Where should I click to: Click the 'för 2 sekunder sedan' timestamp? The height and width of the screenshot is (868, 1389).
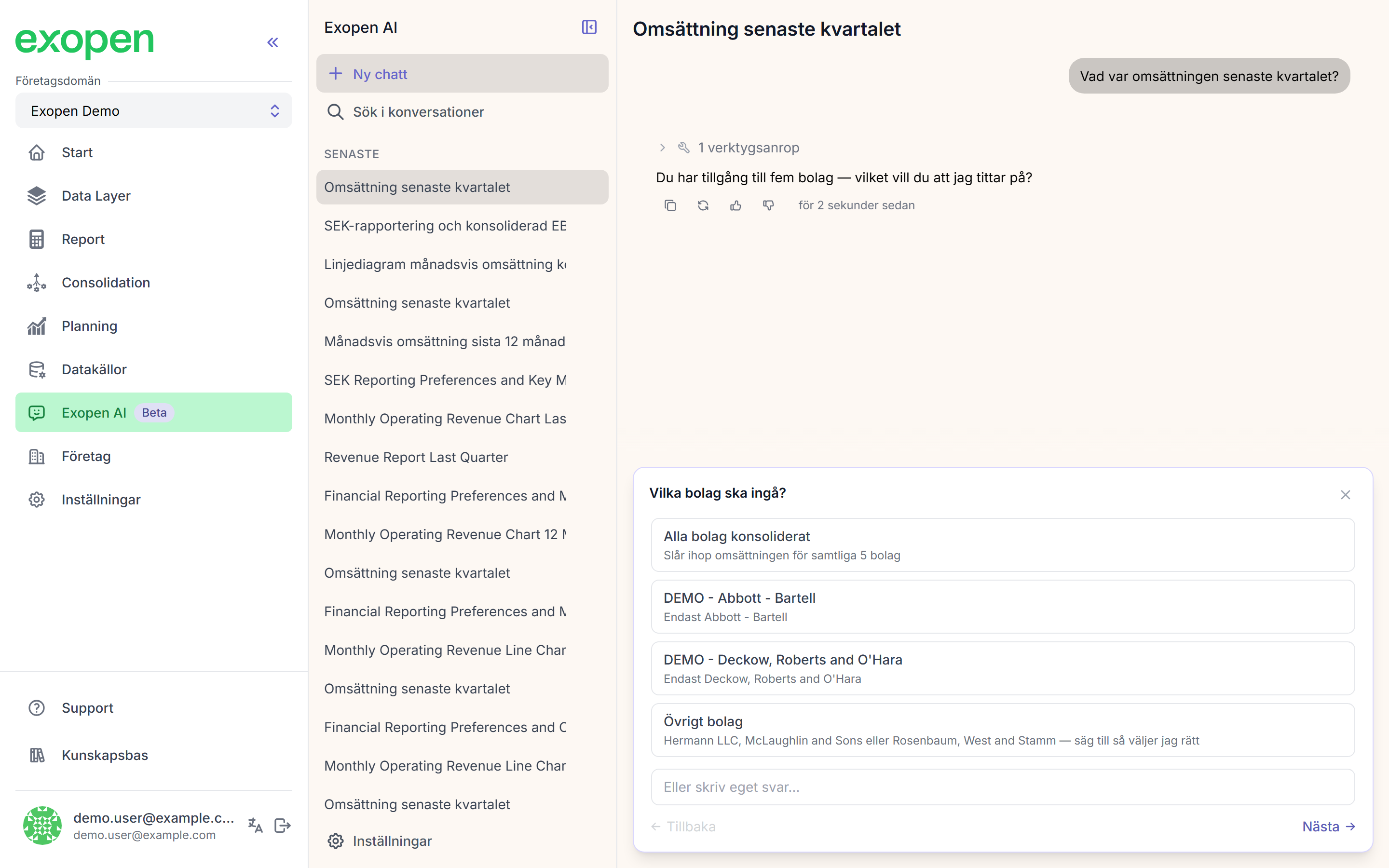coord(857,205)
